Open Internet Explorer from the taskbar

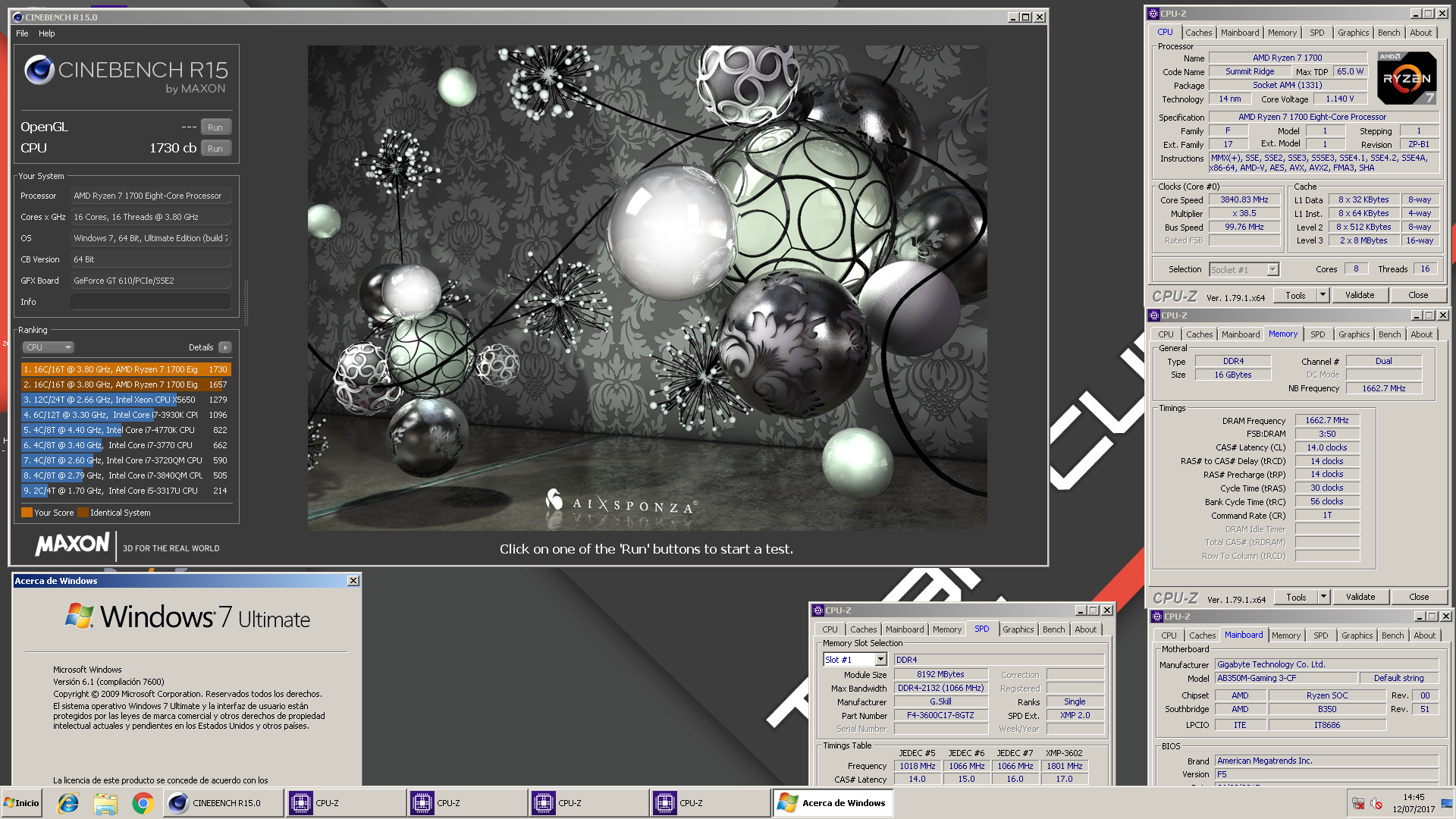click(x=68, y=803)
